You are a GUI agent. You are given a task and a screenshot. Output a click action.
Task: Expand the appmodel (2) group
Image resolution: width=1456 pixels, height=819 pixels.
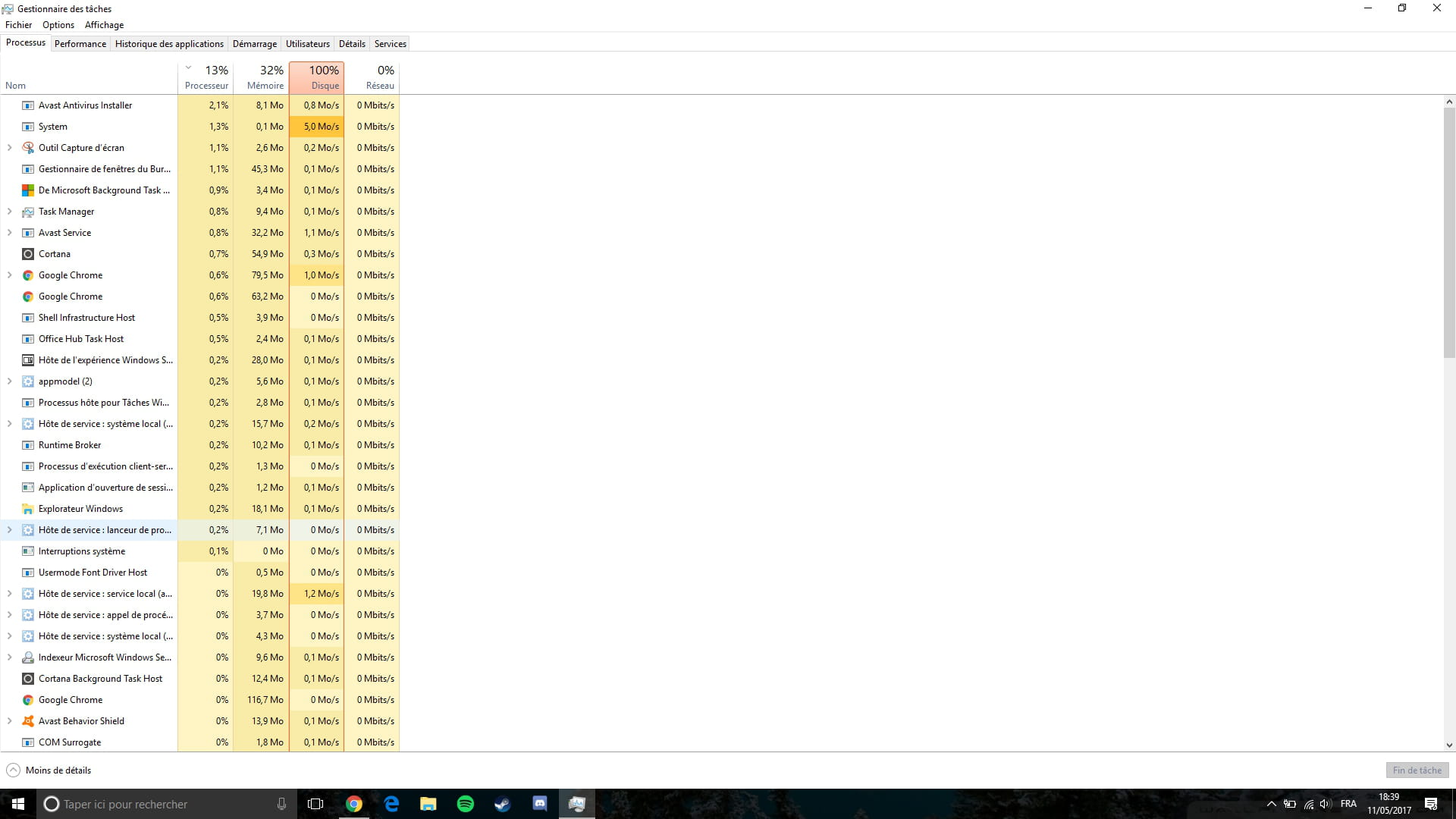(x=10, y=381)
